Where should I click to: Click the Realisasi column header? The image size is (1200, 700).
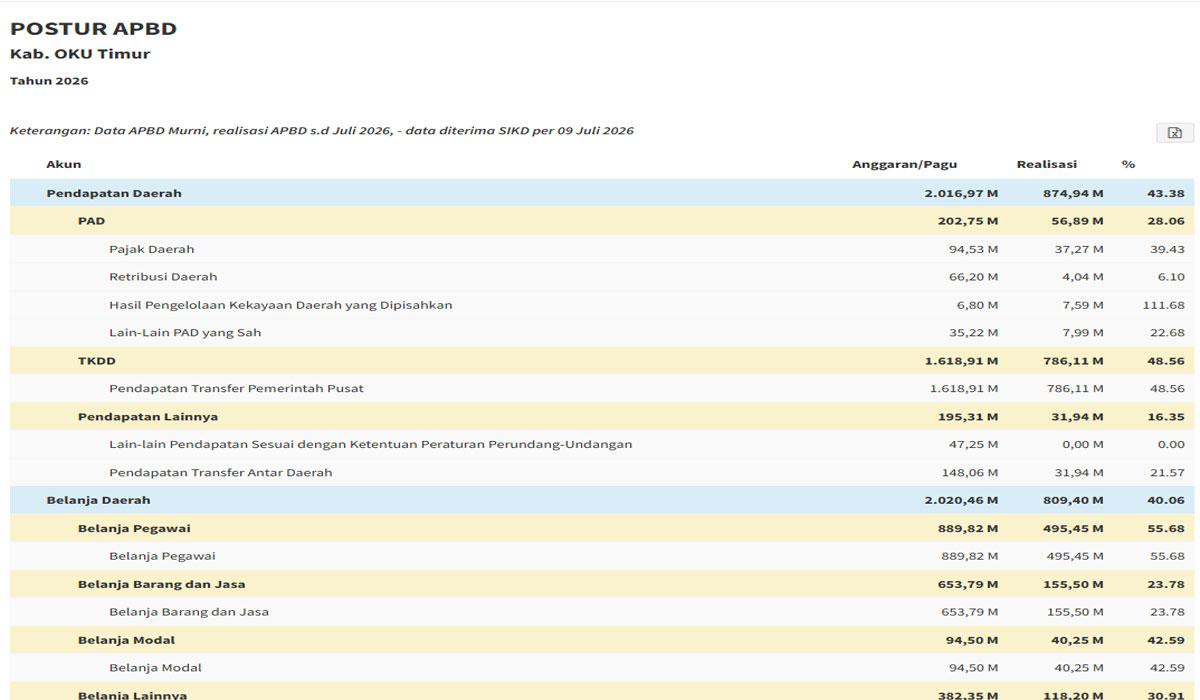pos(1047,164)
